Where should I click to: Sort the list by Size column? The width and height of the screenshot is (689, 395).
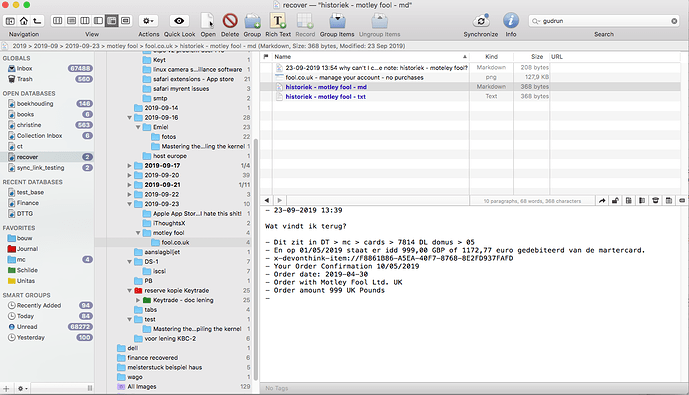[531, 57]
